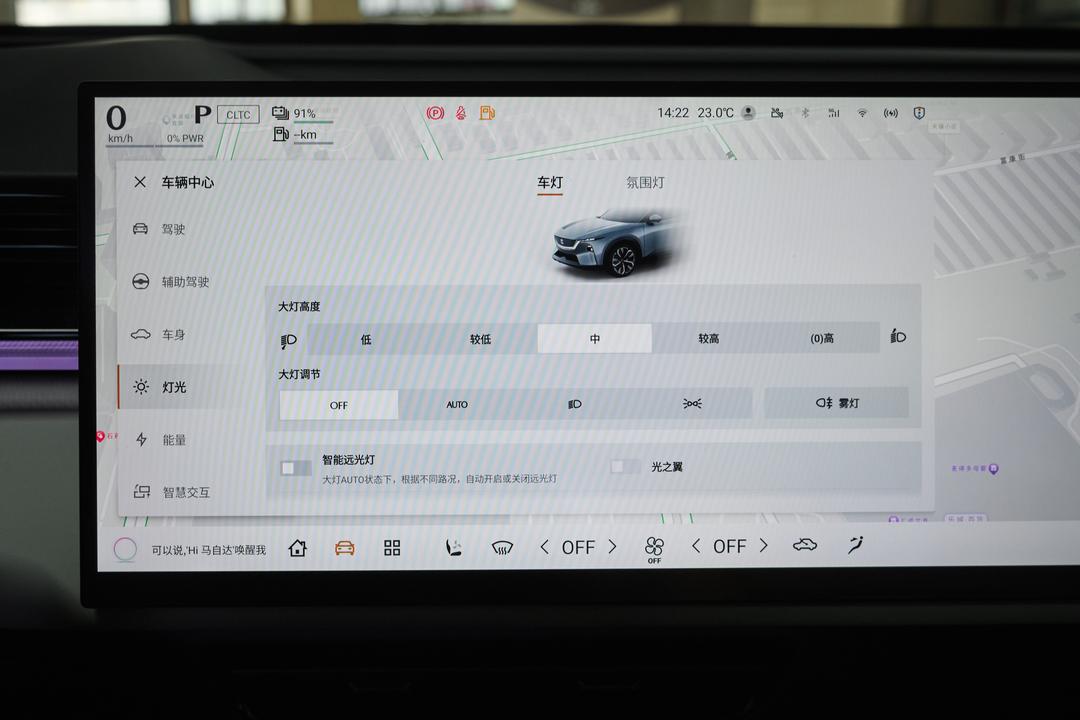Viewport: 1080px width, 720px height.
Task: Tap the wiper icon in bottom bar
Action: pos(855,544)
